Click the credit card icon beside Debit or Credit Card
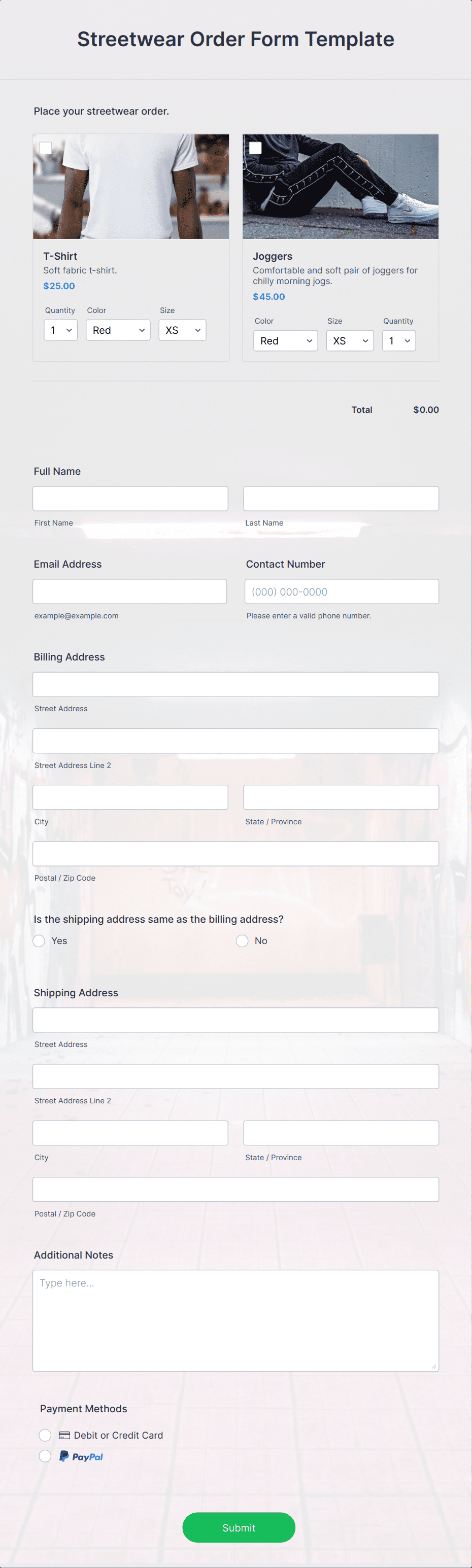472x1568 pixels. point(65,1435)
